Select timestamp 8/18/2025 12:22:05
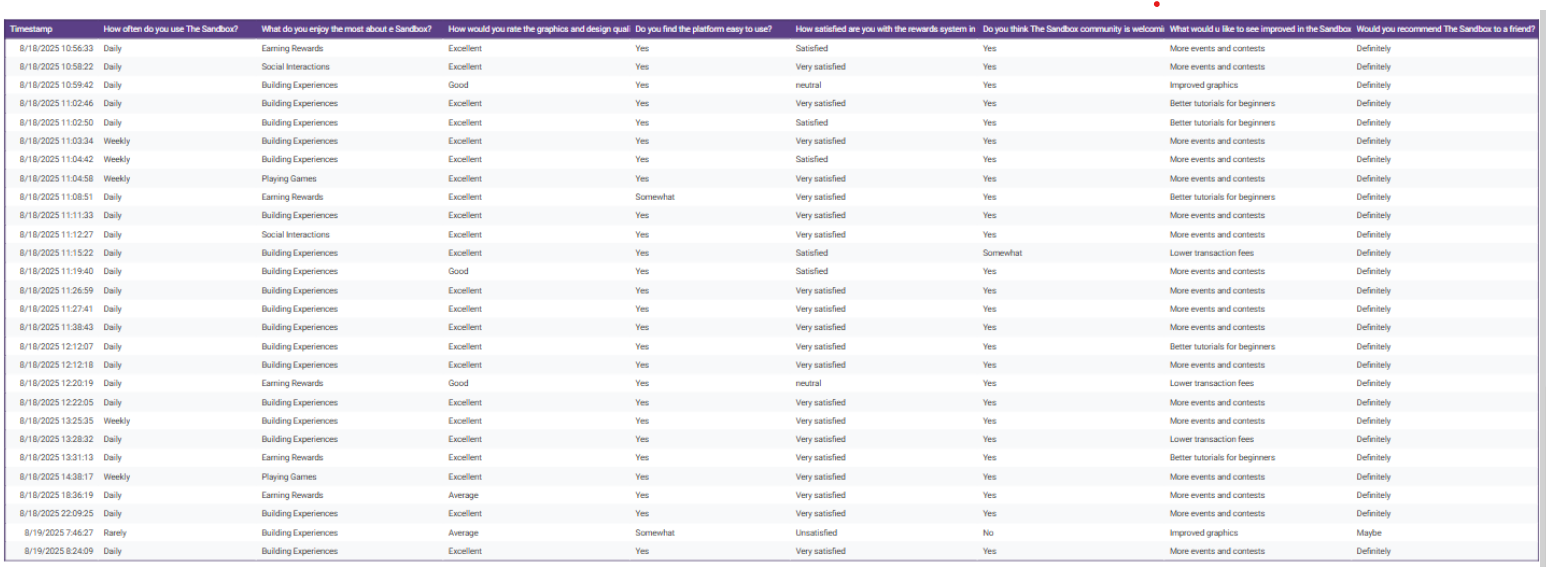The image size is (1546, 567). point(56,403)
